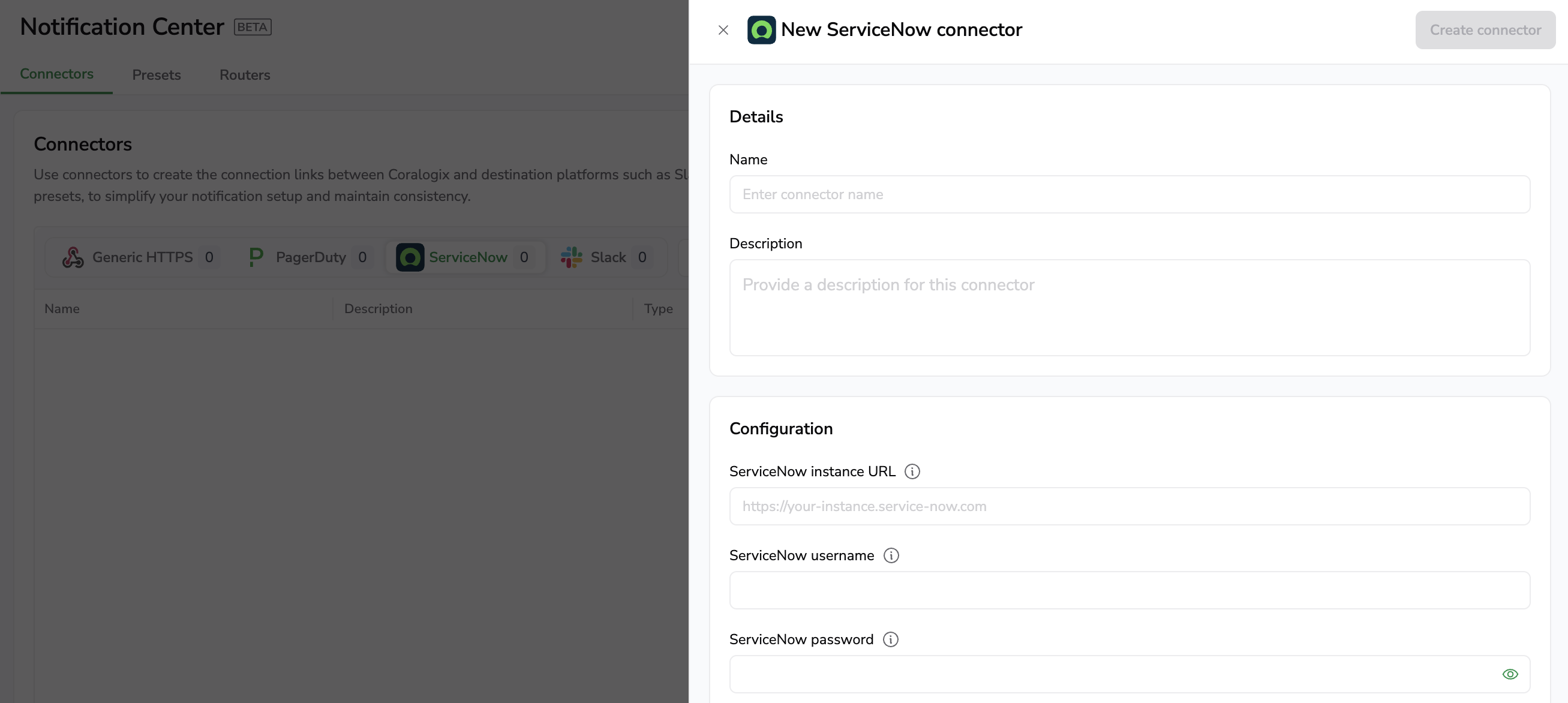Open the Routers tab
Image resolution: width=1568 pixels, height=703 pixels.
(x=245, y=75)
